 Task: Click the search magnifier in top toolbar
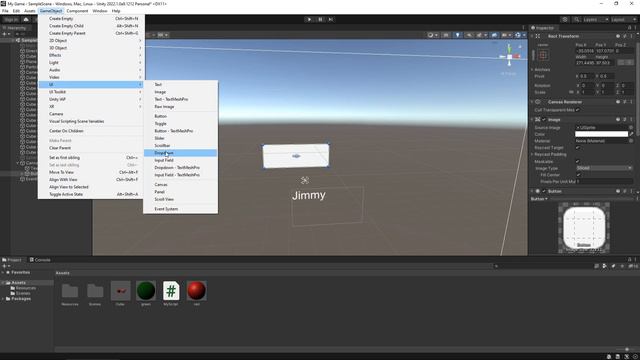(x=576, y=20)
